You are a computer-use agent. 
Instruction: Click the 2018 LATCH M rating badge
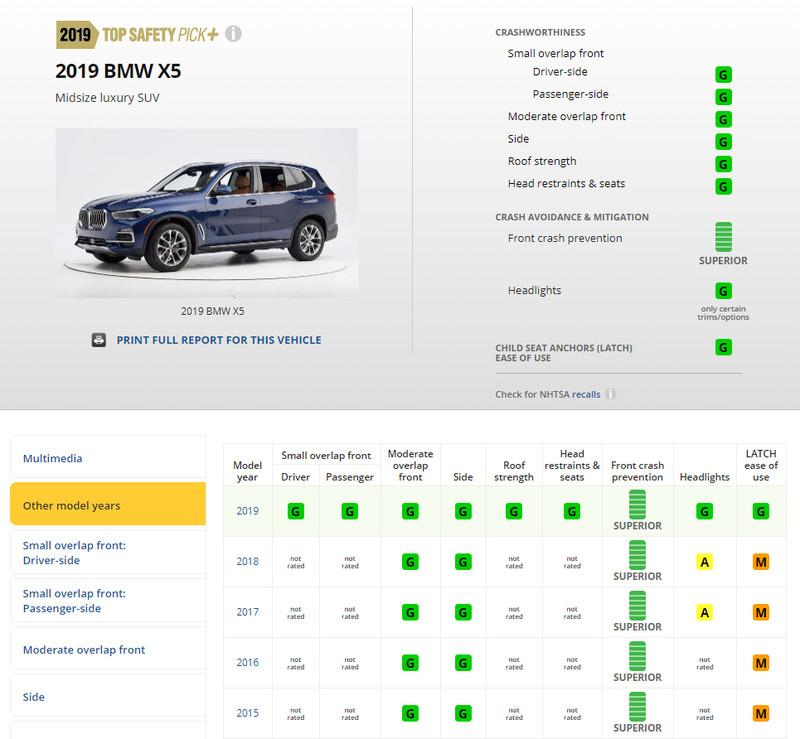761,562
